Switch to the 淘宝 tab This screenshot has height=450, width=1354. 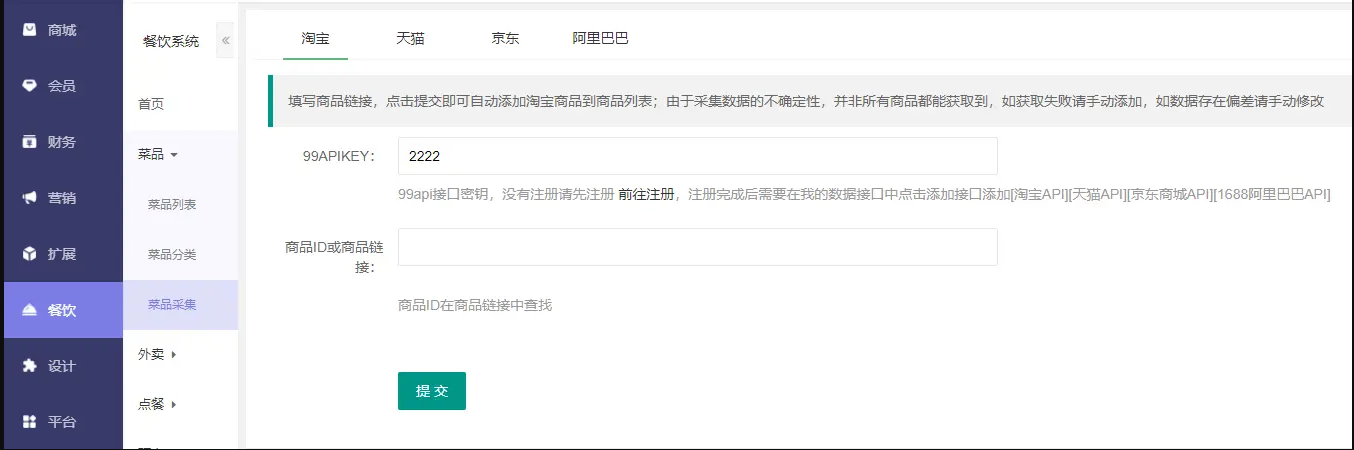(316, 38)
